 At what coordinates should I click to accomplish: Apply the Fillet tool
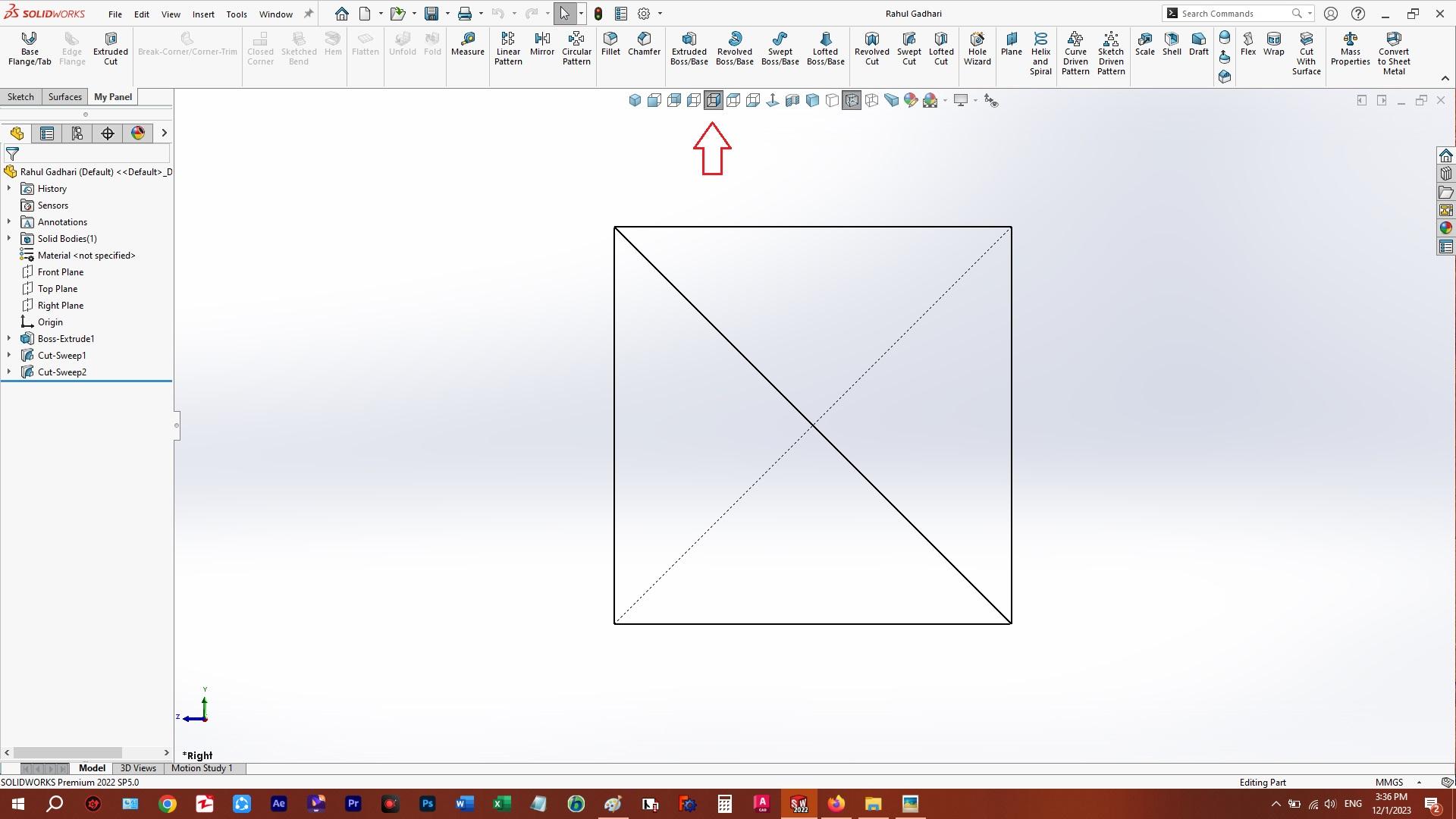tap(610, 44)
